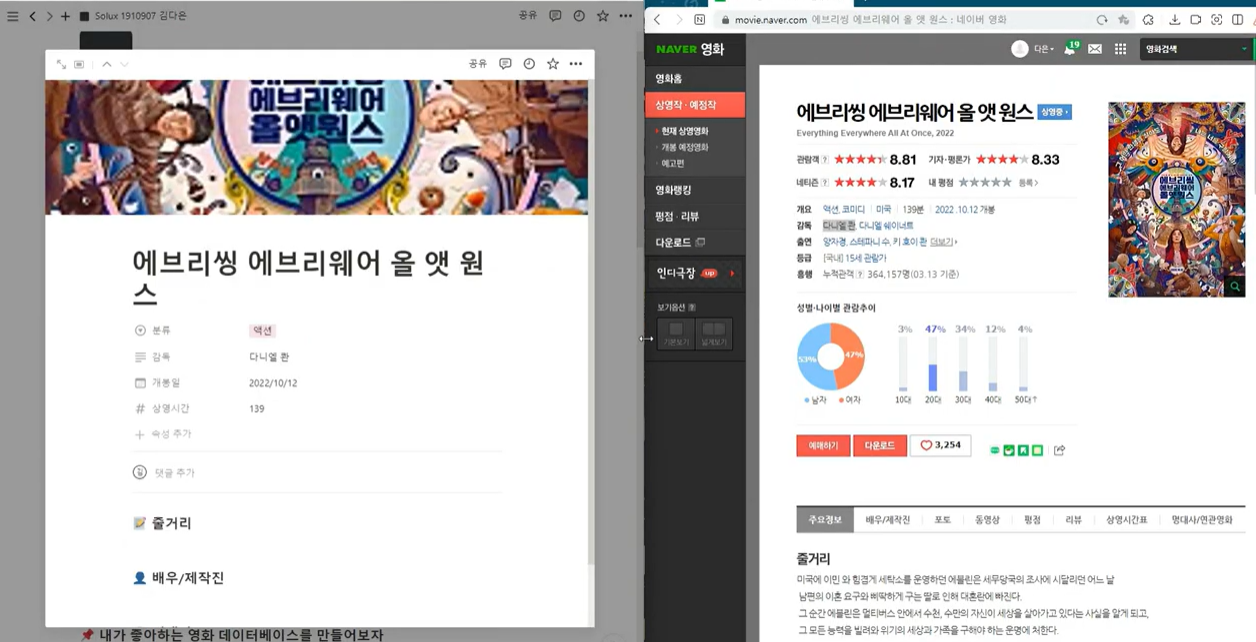1256x642 pixels.
Task: Like the movie with heart 3,254 button
Action: tap(940, 446)
